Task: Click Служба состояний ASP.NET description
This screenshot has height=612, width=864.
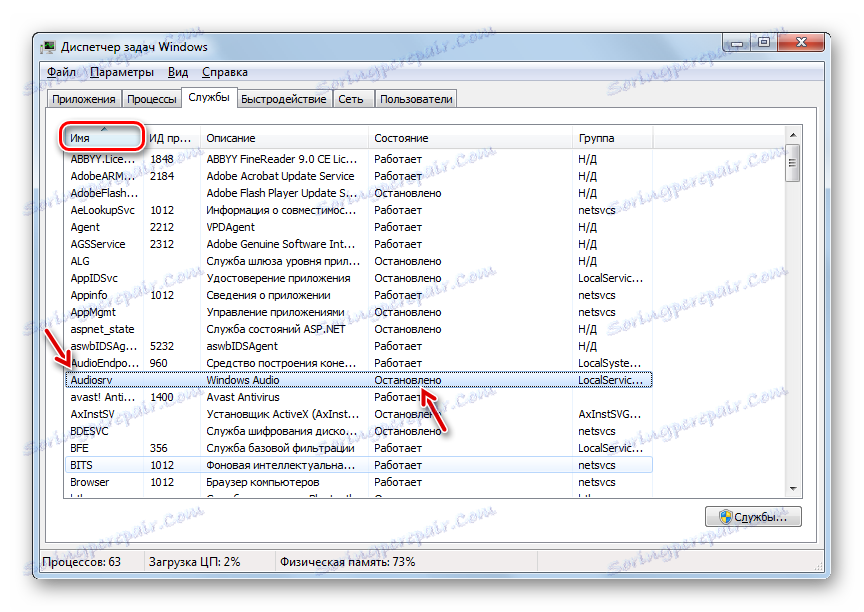Action: point(276,329)
